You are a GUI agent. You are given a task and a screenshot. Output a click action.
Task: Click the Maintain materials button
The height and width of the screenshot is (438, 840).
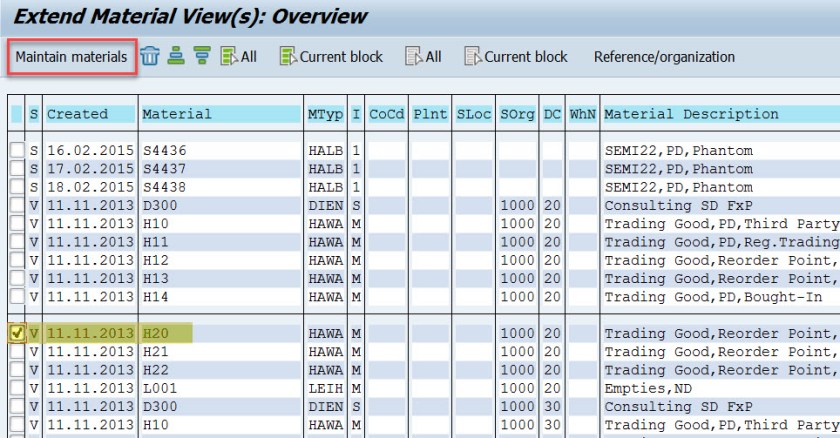(72, 57)
